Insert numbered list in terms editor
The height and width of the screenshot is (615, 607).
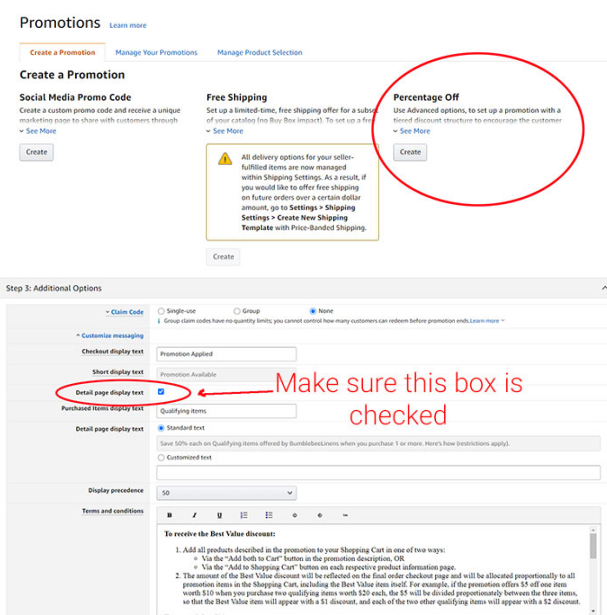(244, 515)
